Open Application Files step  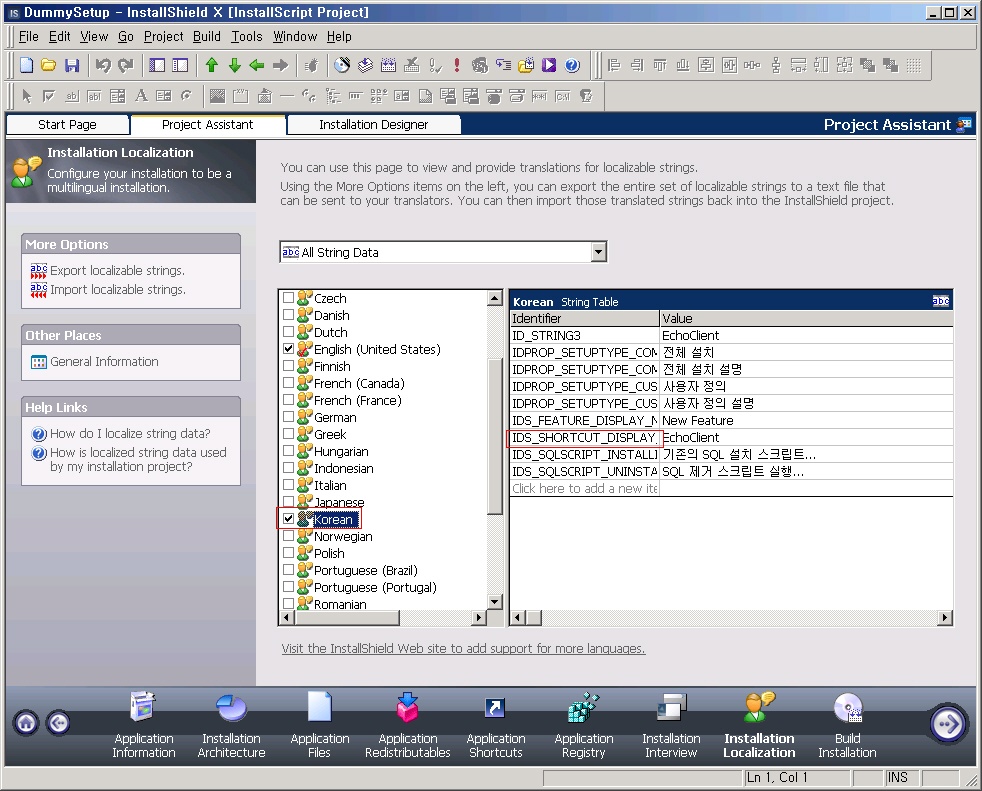pos(319,725)
